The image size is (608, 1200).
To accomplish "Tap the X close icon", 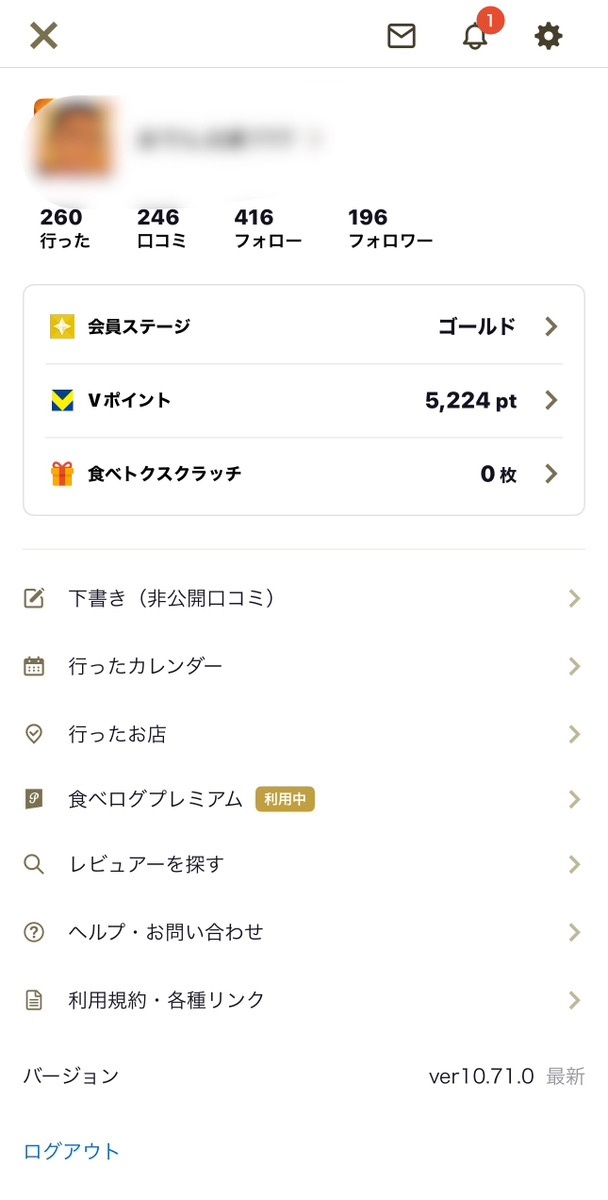I will [44, 36].
